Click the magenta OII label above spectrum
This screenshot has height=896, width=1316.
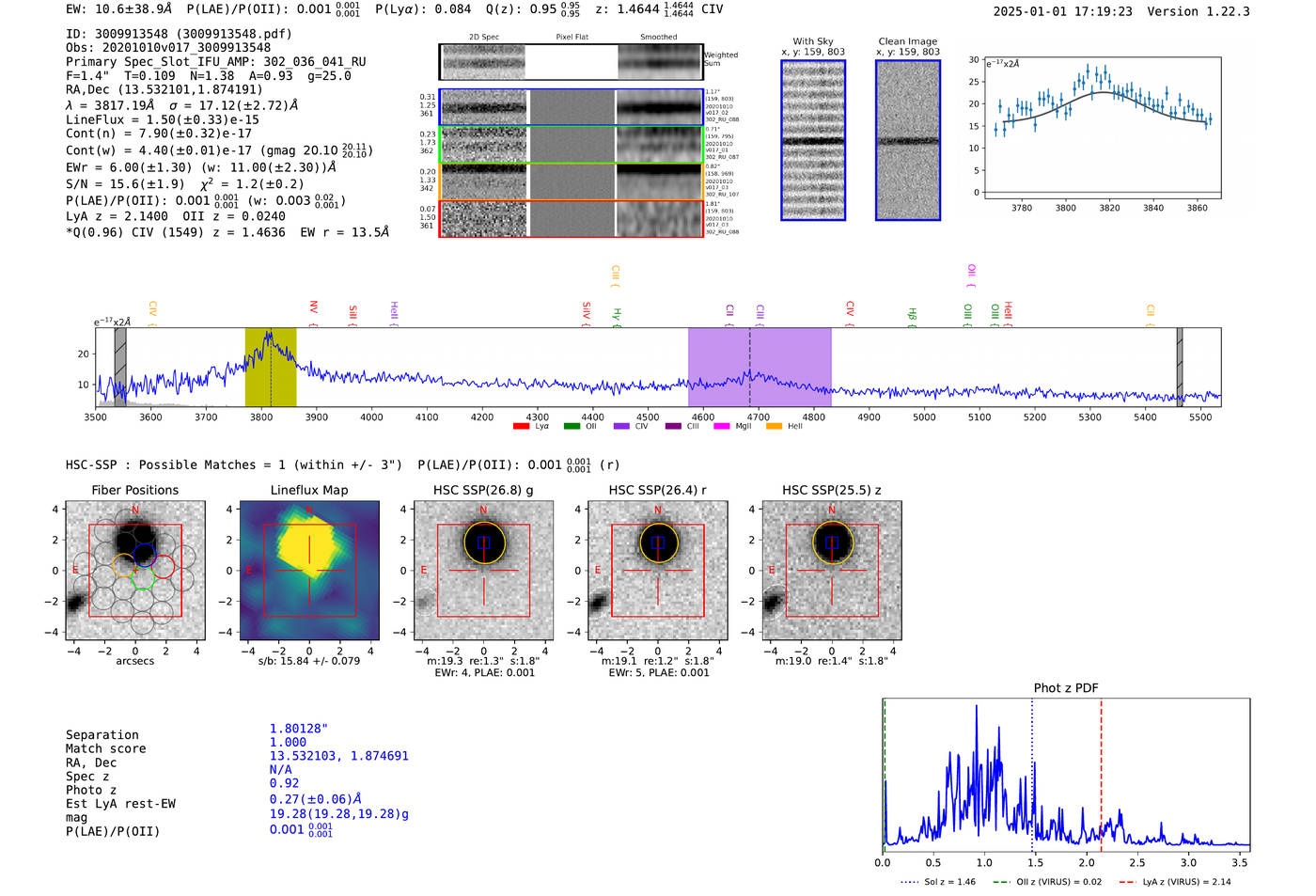[971, 275]
